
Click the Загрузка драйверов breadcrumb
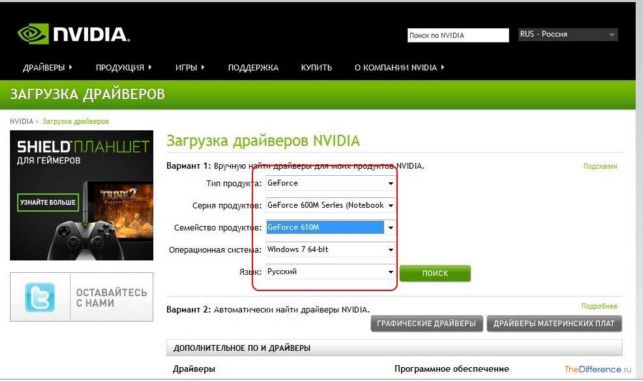(x=76, y=121)
